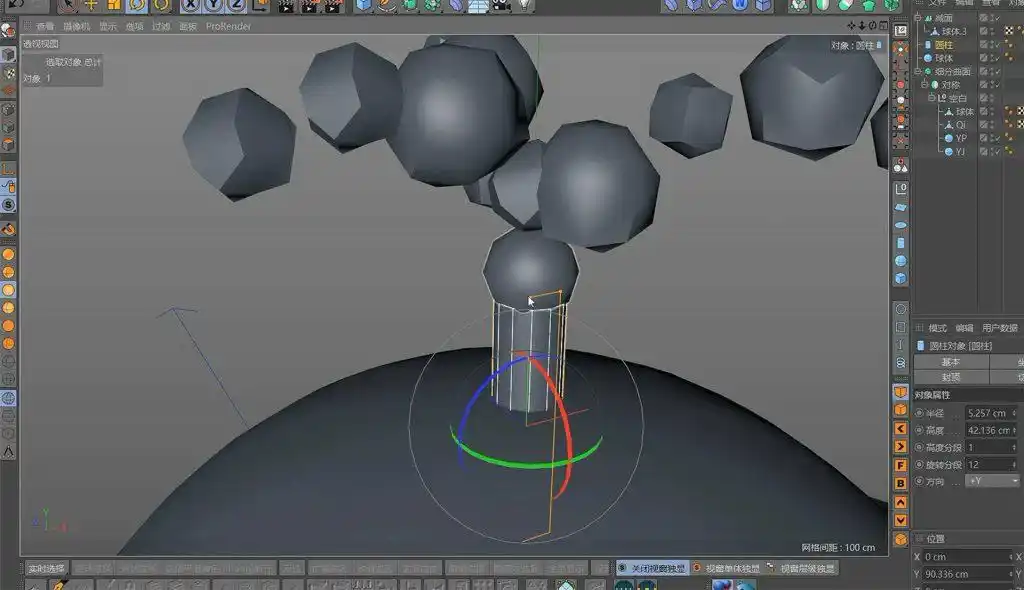Click the globe icon in left sidebar
The width and height of the screenshot is (1024, 590).
click(8, 397)
